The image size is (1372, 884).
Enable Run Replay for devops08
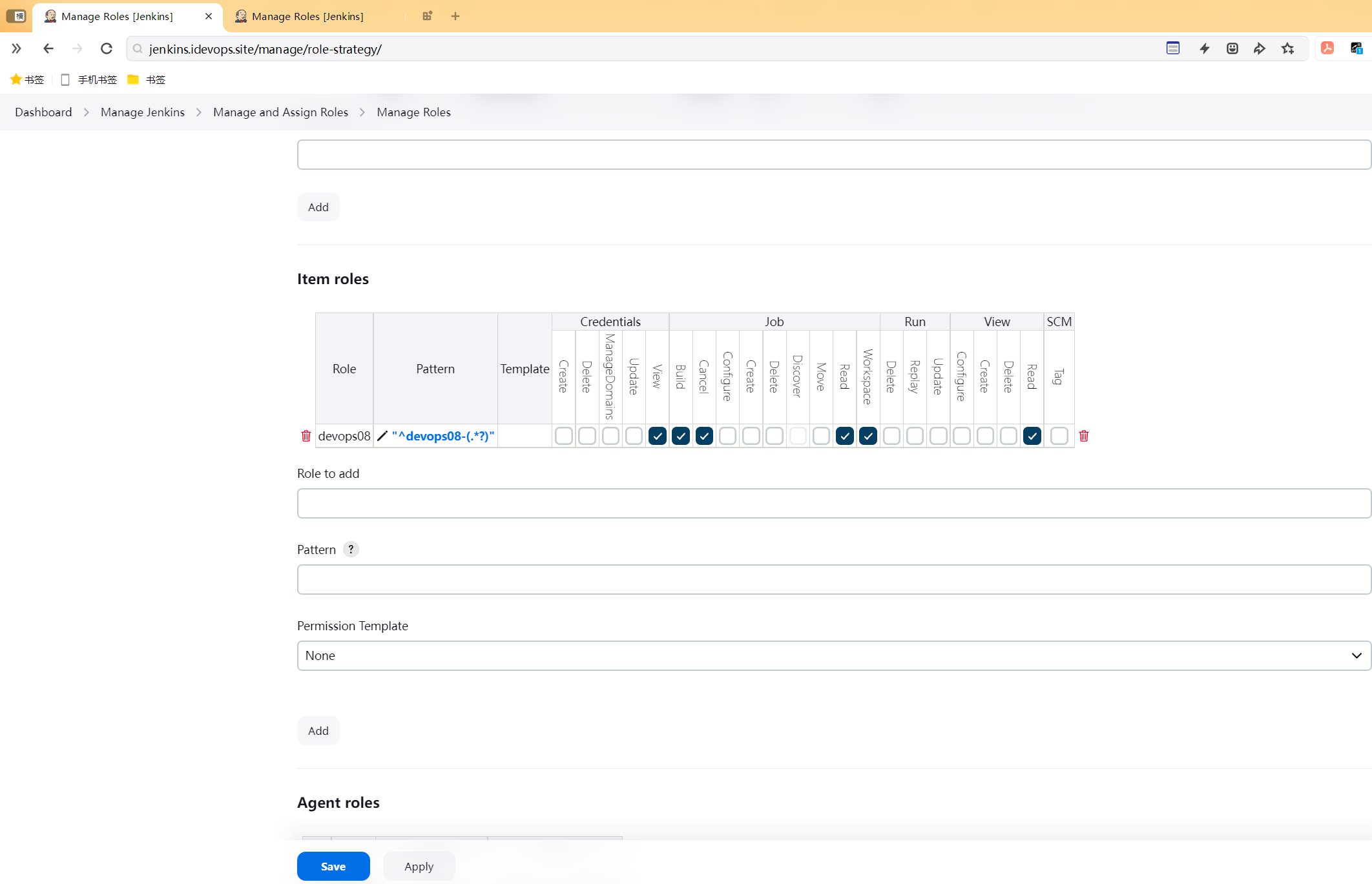click(915, 436)
